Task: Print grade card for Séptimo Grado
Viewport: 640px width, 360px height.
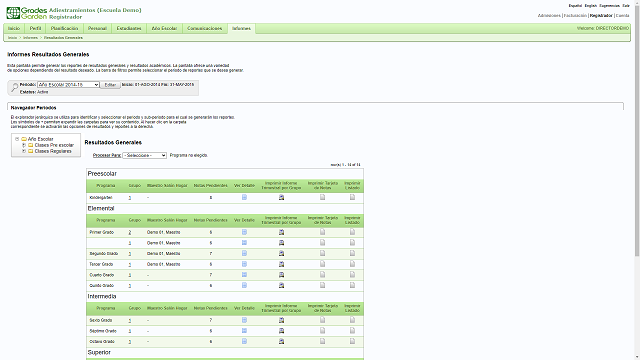Action: tap(322, 331)
